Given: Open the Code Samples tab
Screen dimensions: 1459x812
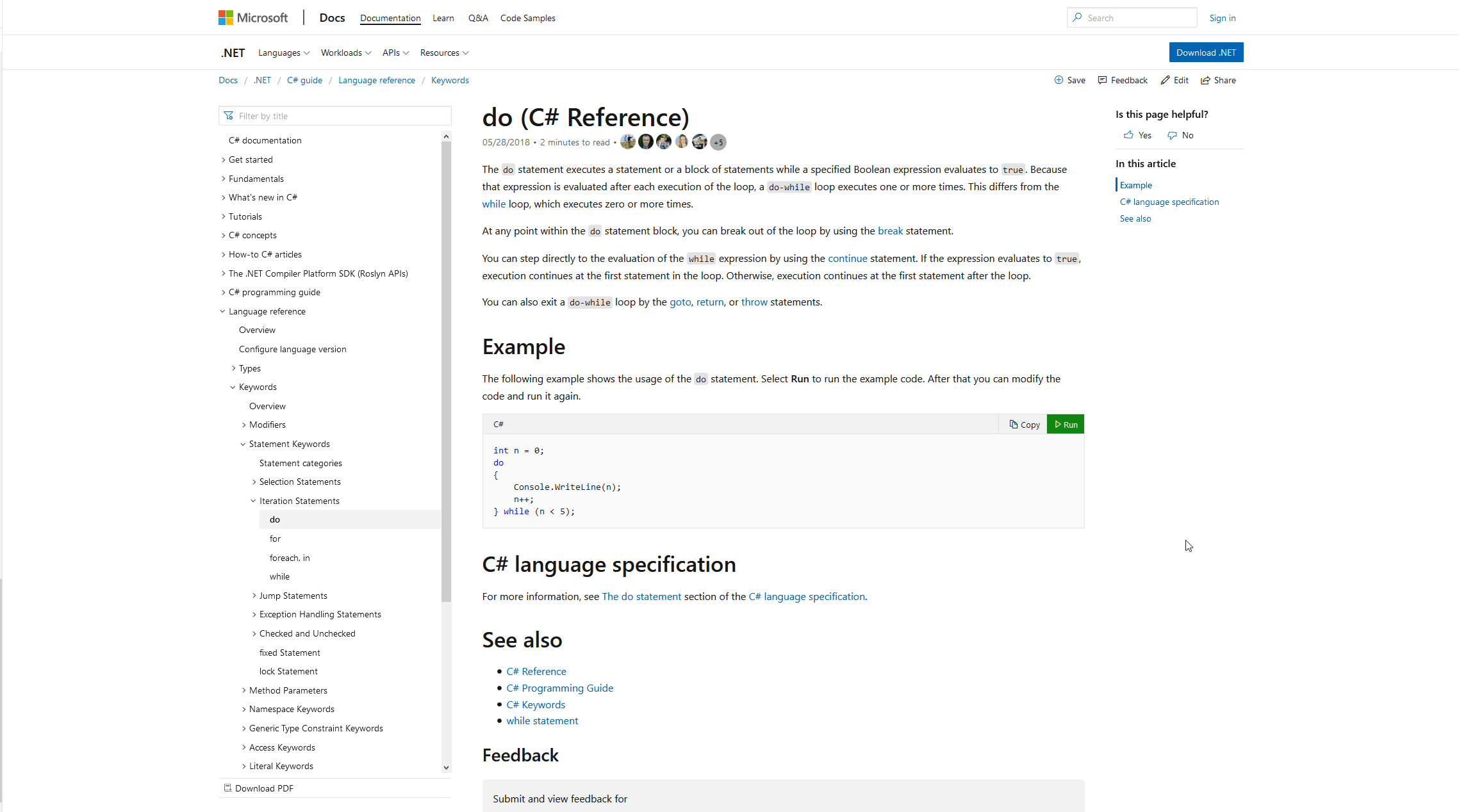Looking at the screenshot, I should click(528, 18).
